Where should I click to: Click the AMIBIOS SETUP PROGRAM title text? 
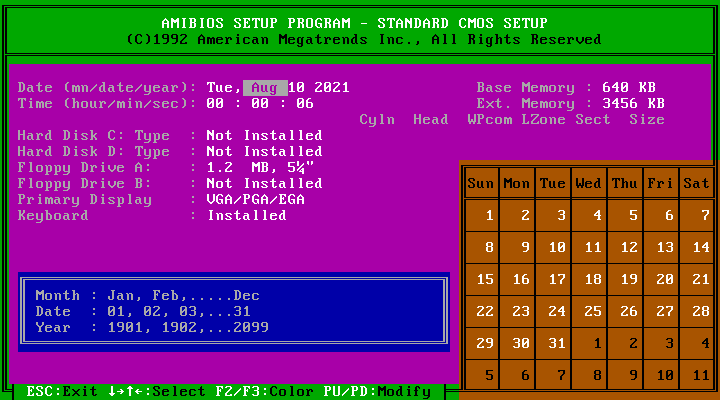(x=354, y=23)
